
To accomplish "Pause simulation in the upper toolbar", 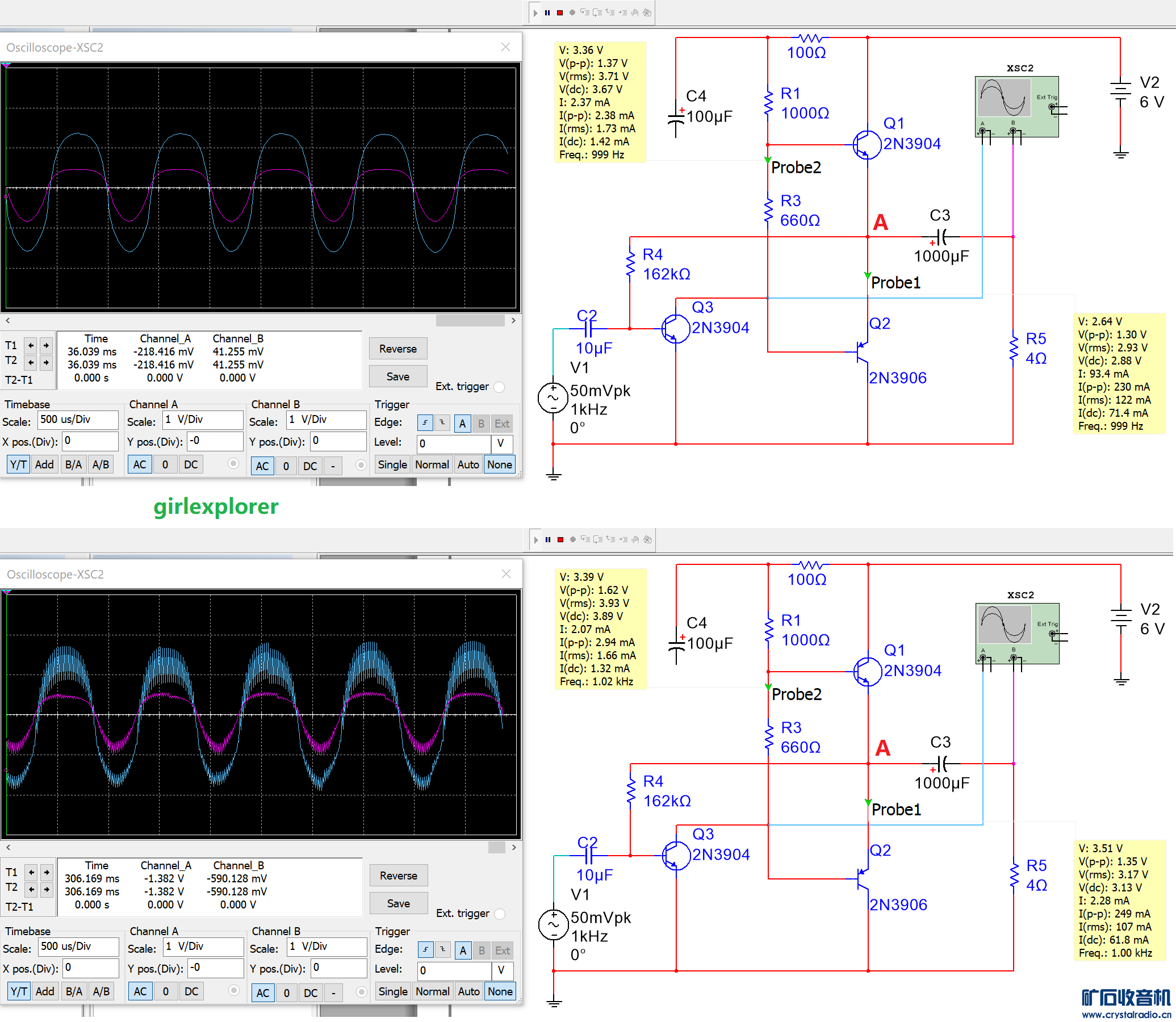I will (547, 12).
